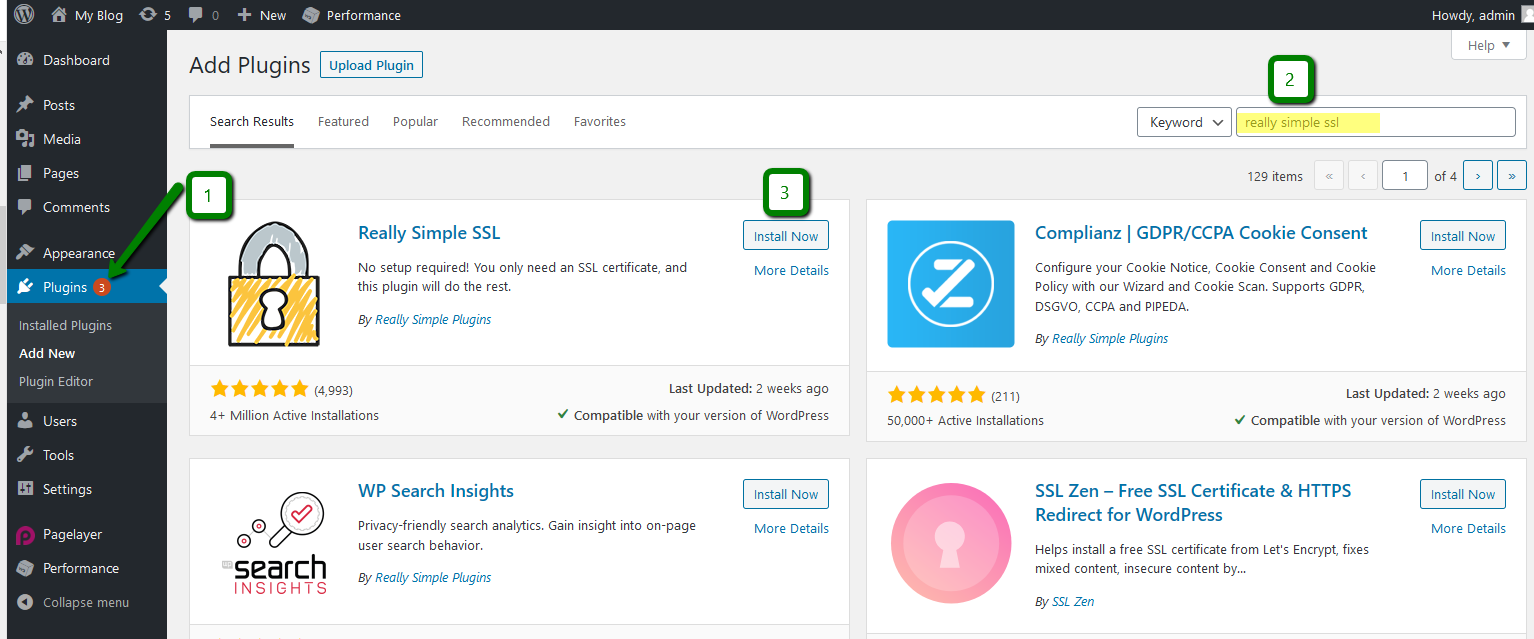1534x639 pixels.
Task: Open the WordPress logo menu
Action: coord(24,15)
